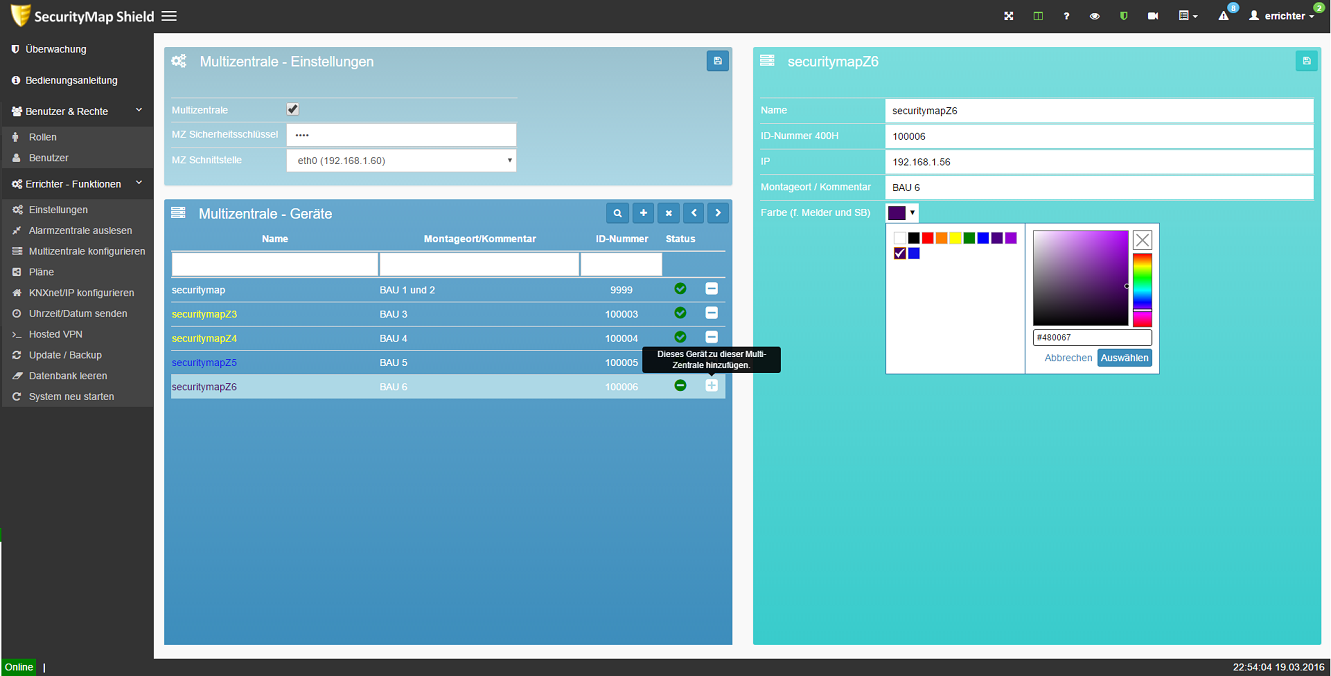Image resolution: width=1331 pixels, height=676 pixels.
Task: Remove securitymapZ3 with its minus icon
Action: coord(711,313)
